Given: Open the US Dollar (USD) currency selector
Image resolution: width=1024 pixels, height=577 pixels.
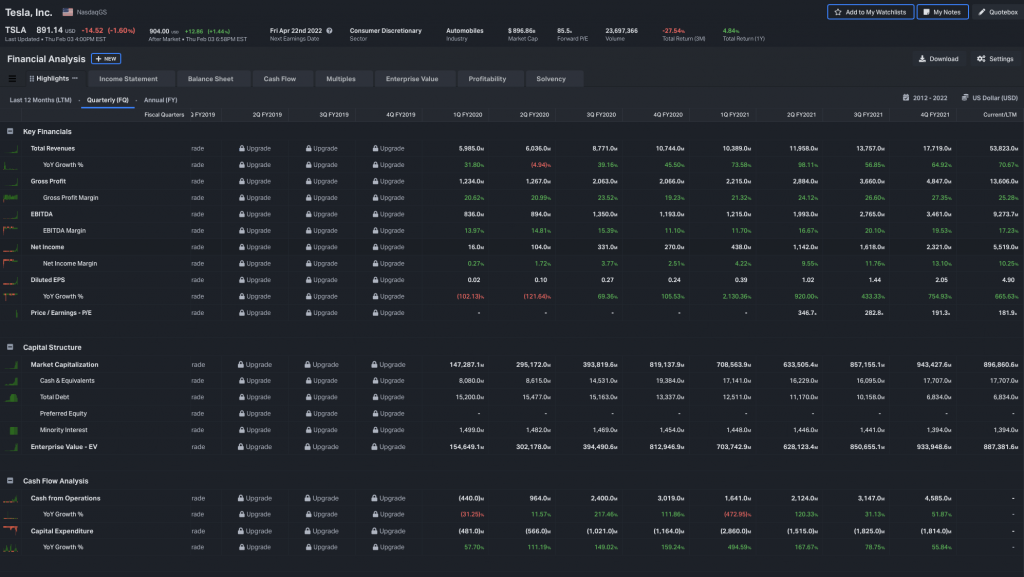Looking at the screenshot, I should (x=988, y=98).
